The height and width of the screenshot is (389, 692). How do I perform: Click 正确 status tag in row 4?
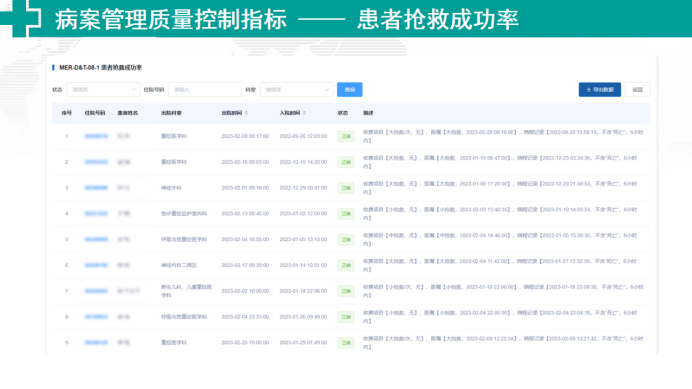tap(346, 214)
